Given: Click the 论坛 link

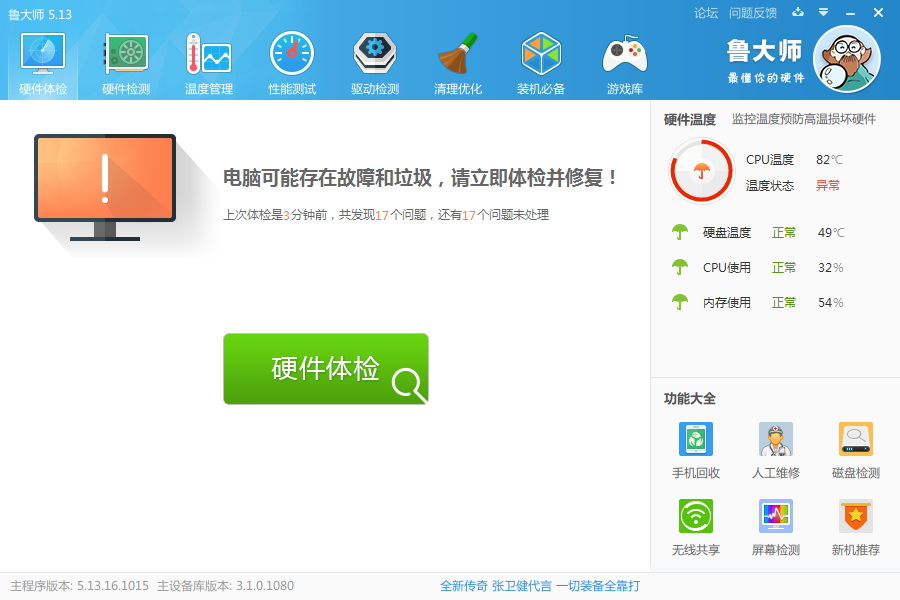Looking at the screenshot, I should pos(705,13).
